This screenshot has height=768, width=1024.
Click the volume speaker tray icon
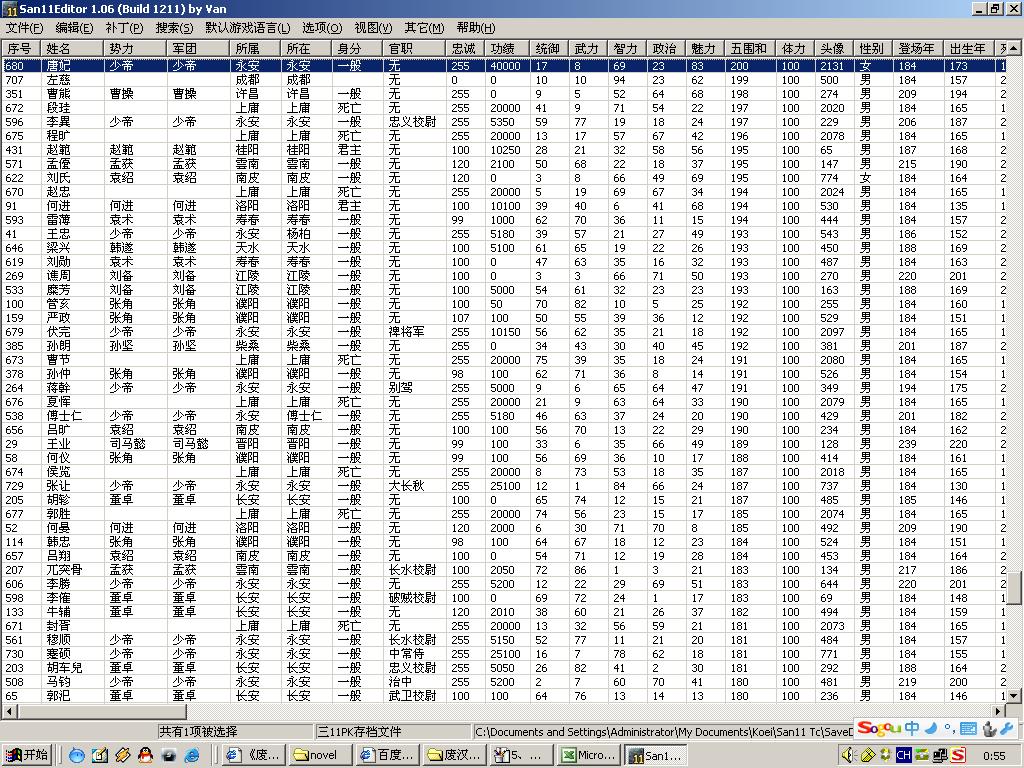click(x=848, y=755)
